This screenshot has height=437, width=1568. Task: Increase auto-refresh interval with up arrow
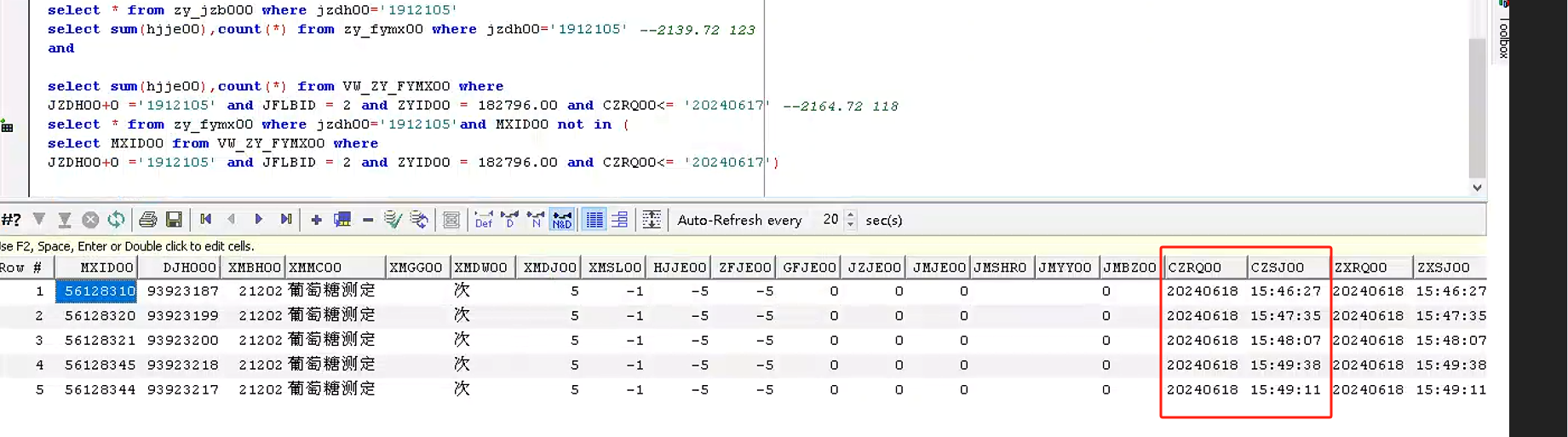851,215
